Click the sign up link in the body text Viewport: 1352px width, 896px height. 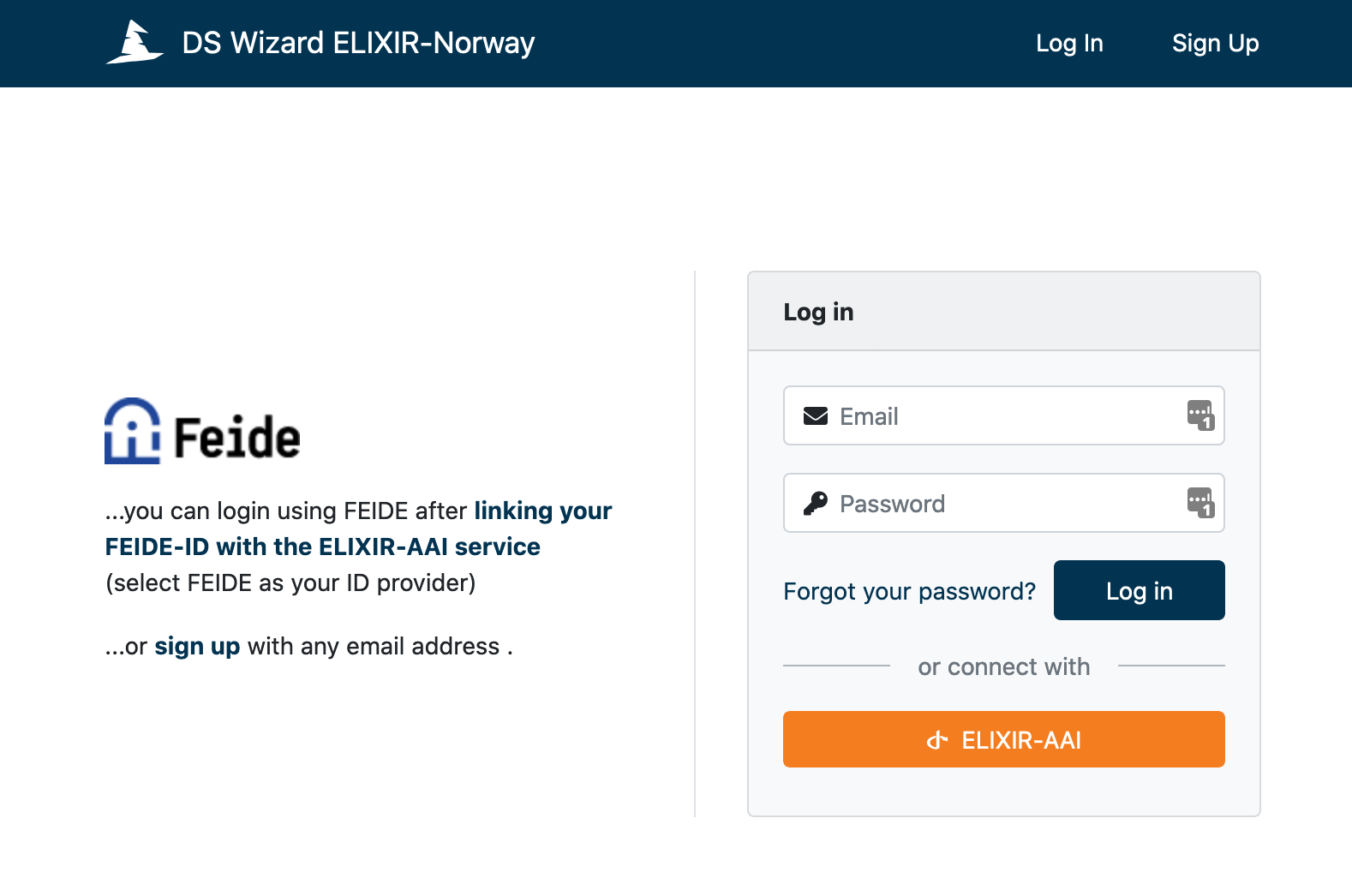click(196, 646)
